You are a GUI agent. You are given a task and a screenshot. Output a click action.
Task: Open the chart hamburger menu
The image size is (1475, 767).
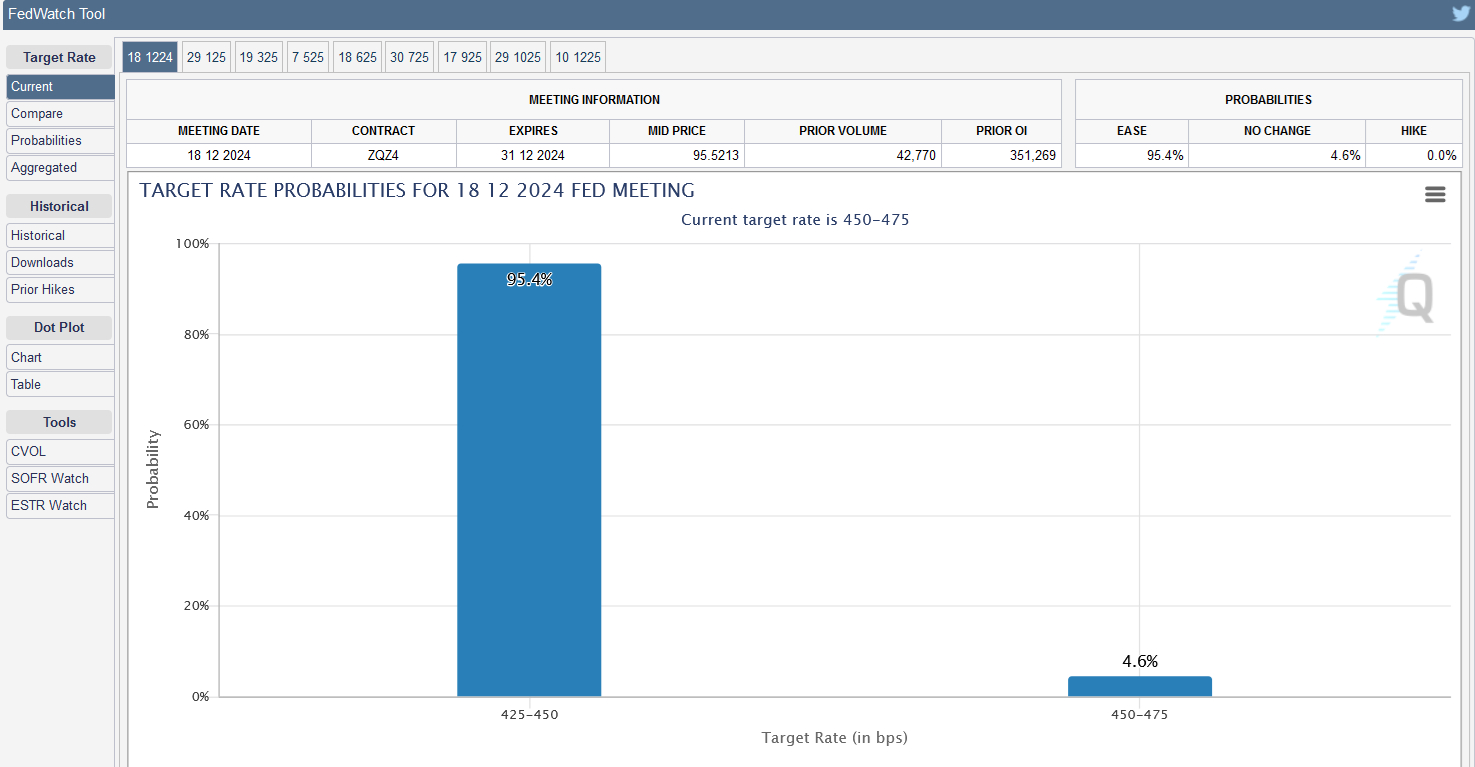point(1435,195)
